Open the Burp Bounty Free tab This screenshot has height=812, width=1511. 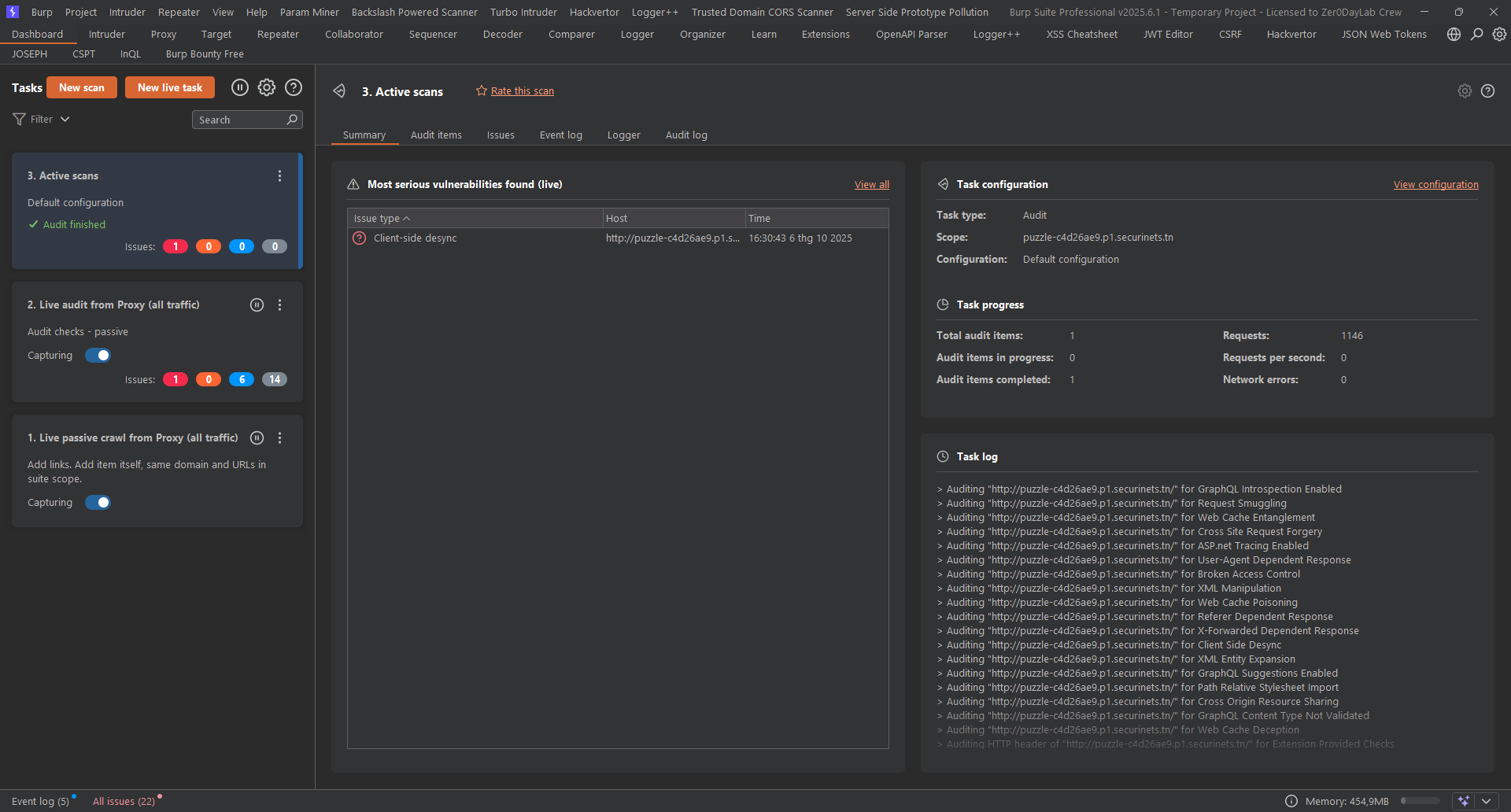click(x=205, y=54)
